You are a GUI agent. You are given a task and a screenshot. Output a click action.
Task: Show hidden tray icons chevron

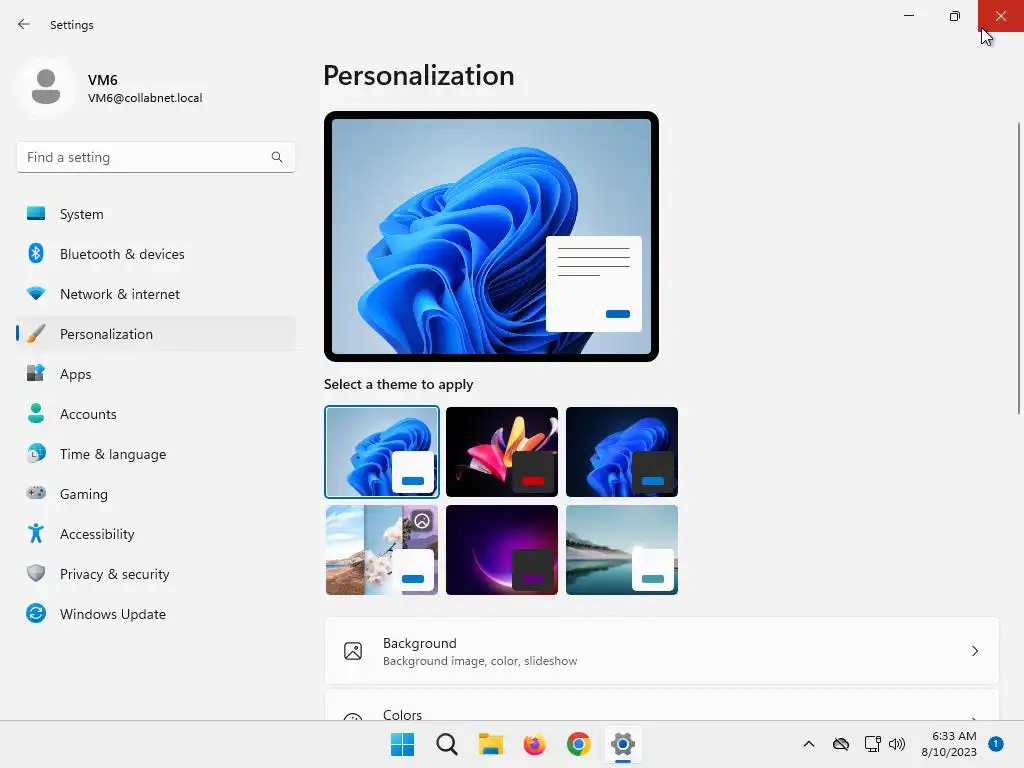pos(808,744)
